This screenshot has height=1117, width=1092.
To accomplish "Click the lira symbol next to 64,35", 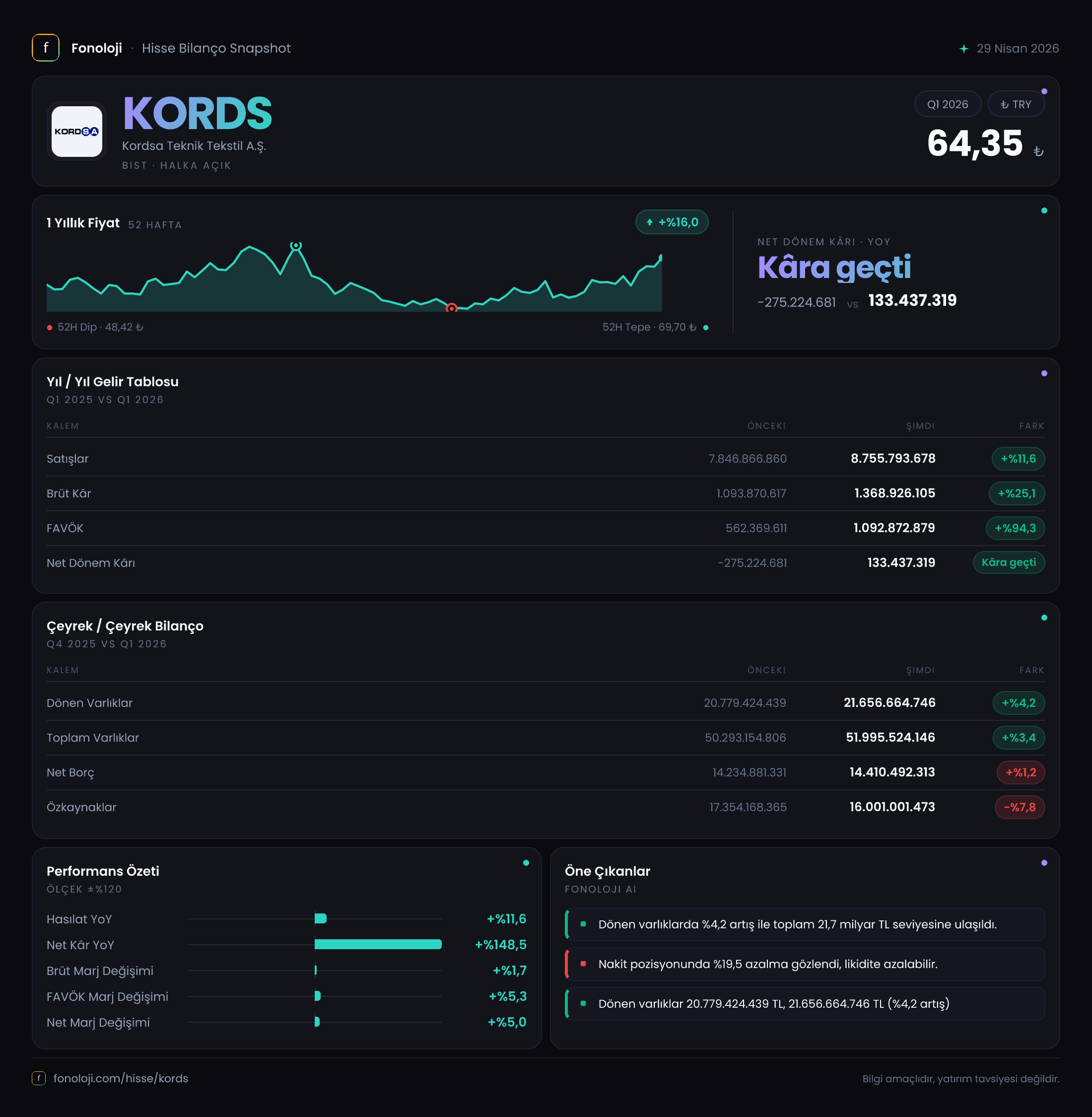I will pos(1038,151).
